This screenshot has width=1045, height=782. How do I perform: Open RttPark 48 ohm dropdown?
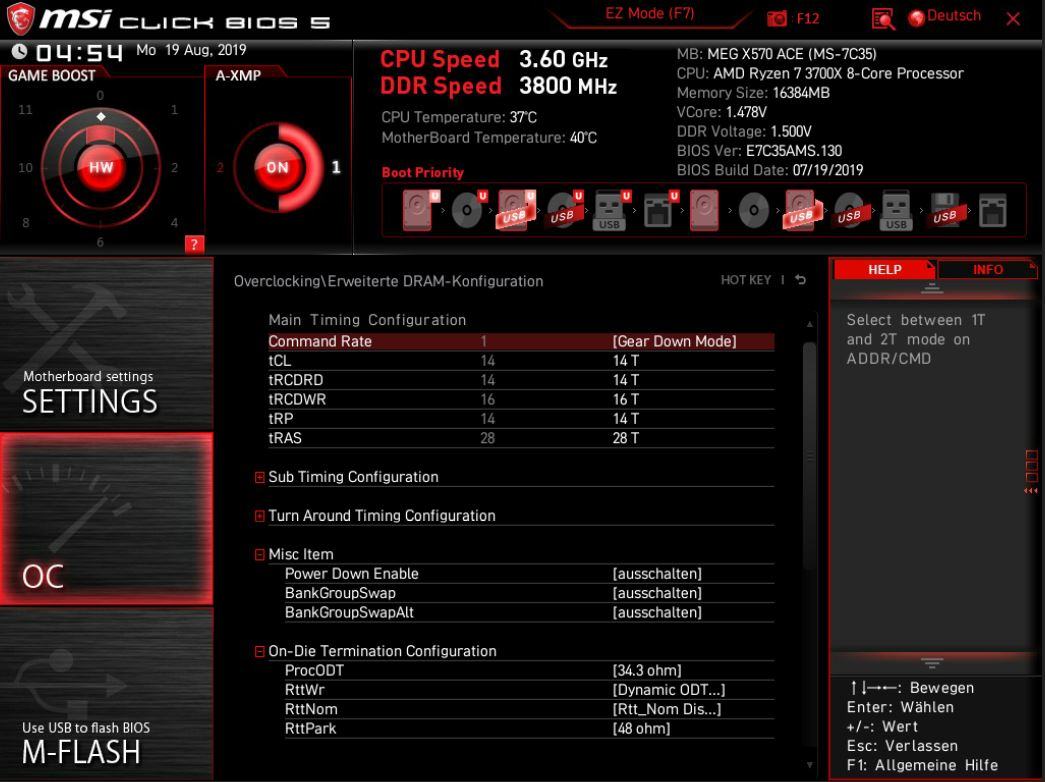[x=641, y=729]
